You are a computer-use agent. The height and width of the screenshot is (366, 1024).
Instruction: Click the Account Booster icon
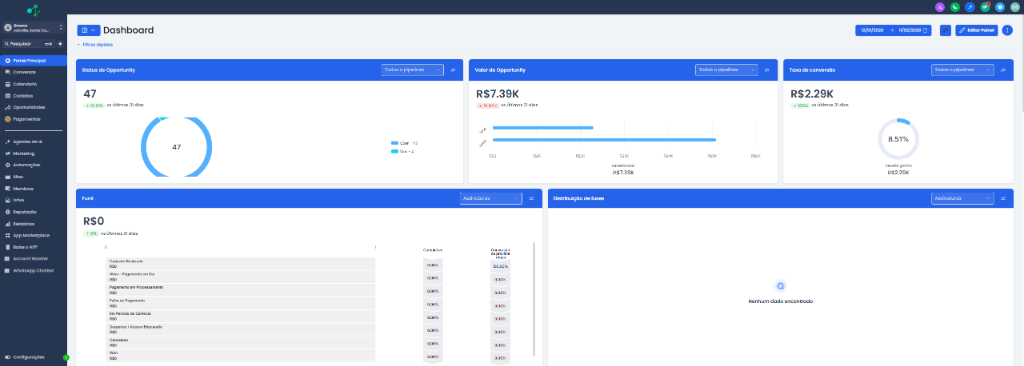pos(7,259)
